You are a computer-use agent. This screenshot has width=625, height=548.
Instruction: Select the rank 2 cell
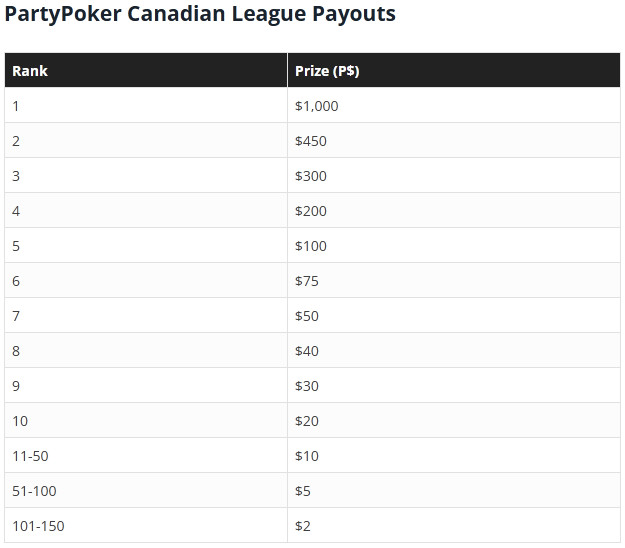pyautogui.click(x=146, y=141)
